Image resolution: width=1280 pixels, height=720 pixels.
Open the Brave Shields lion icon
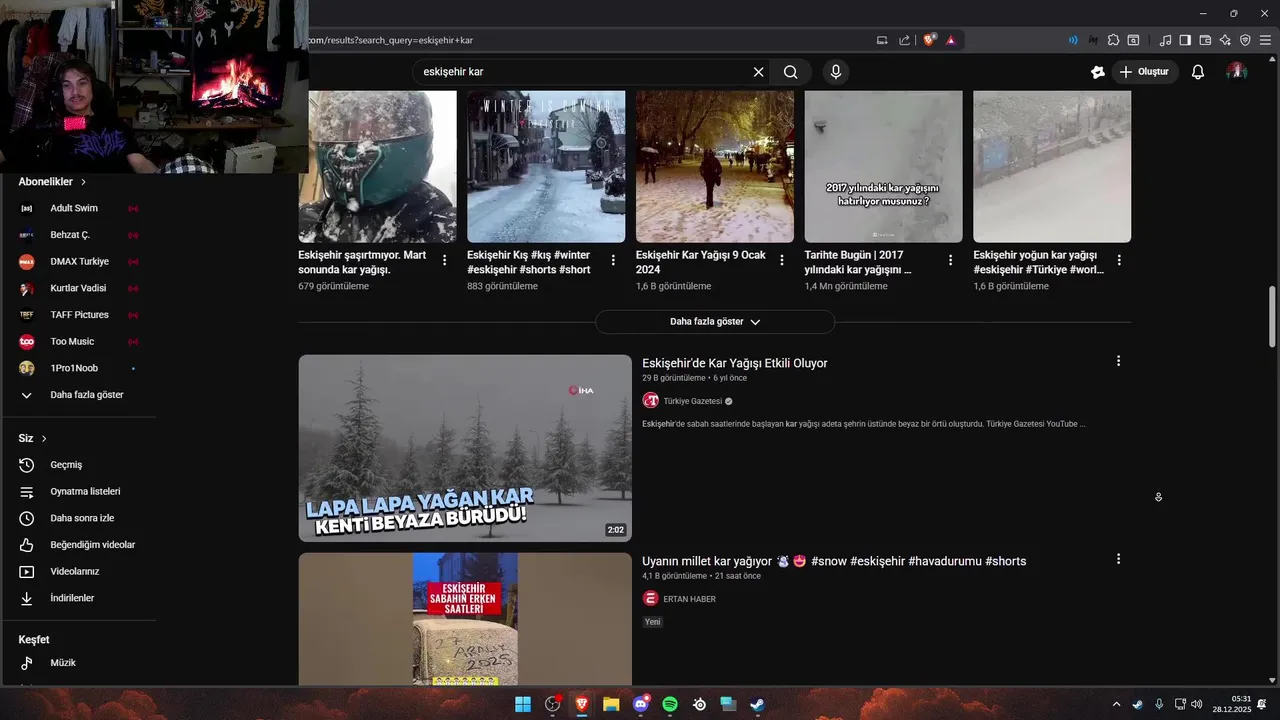coord(930,40)
